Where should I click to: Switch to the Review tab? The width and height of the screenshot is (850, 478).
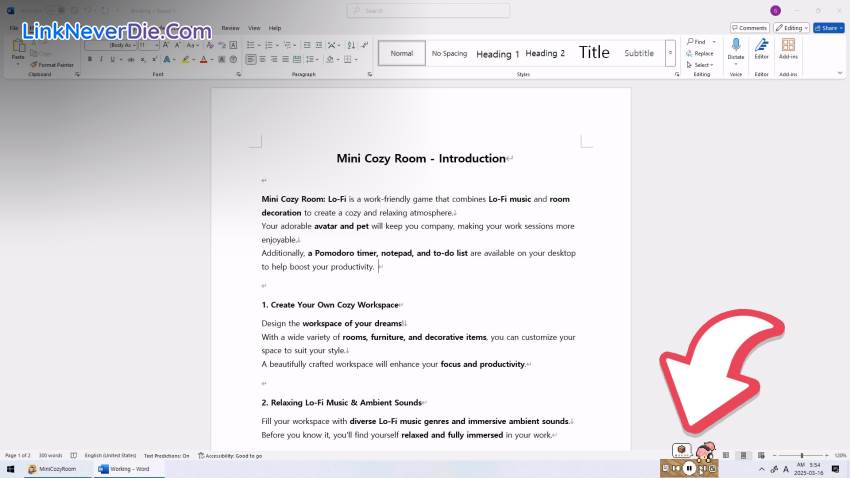tap(230, 28)
